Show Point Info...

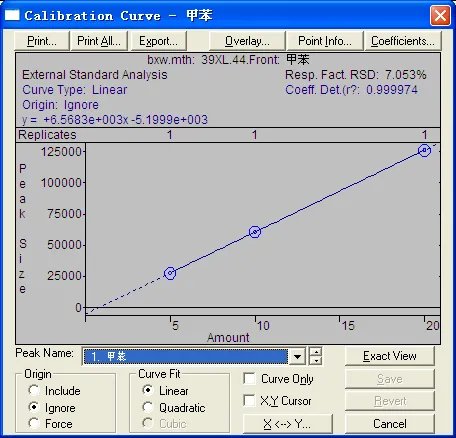pos(325,41)
